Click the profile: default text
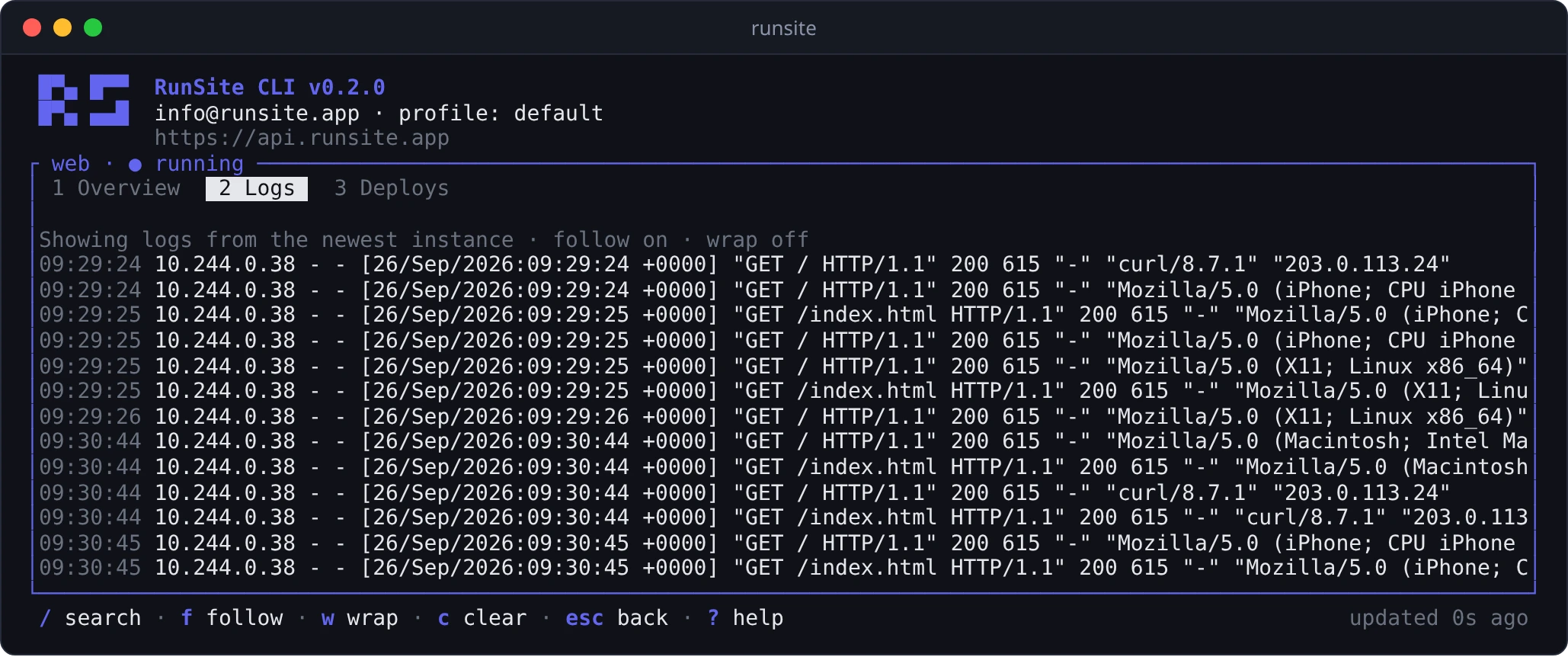The image size is (1568, 657). tap(501, 113)
